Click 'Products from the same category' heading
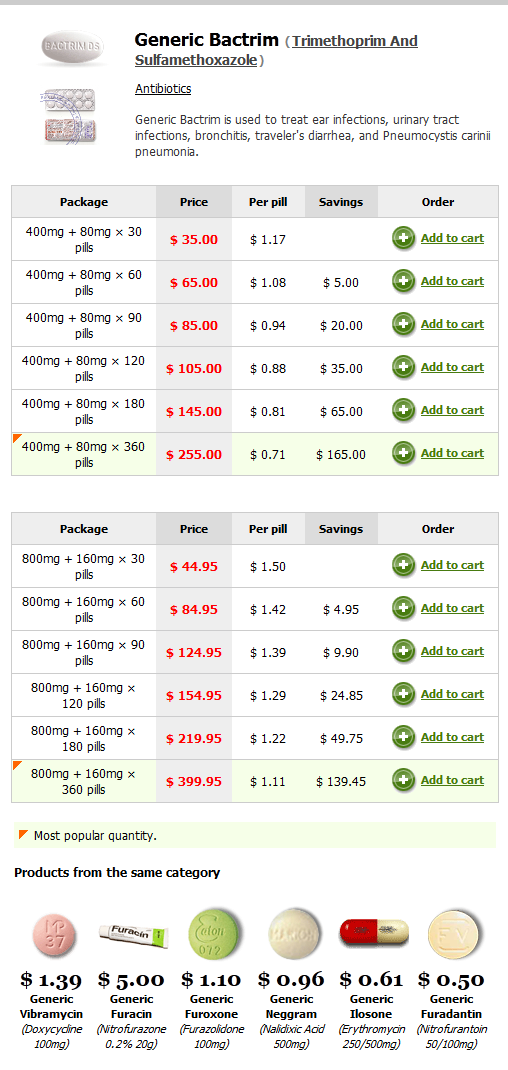This screenshot has width=508, height=1070. click(x=117, y=873)
